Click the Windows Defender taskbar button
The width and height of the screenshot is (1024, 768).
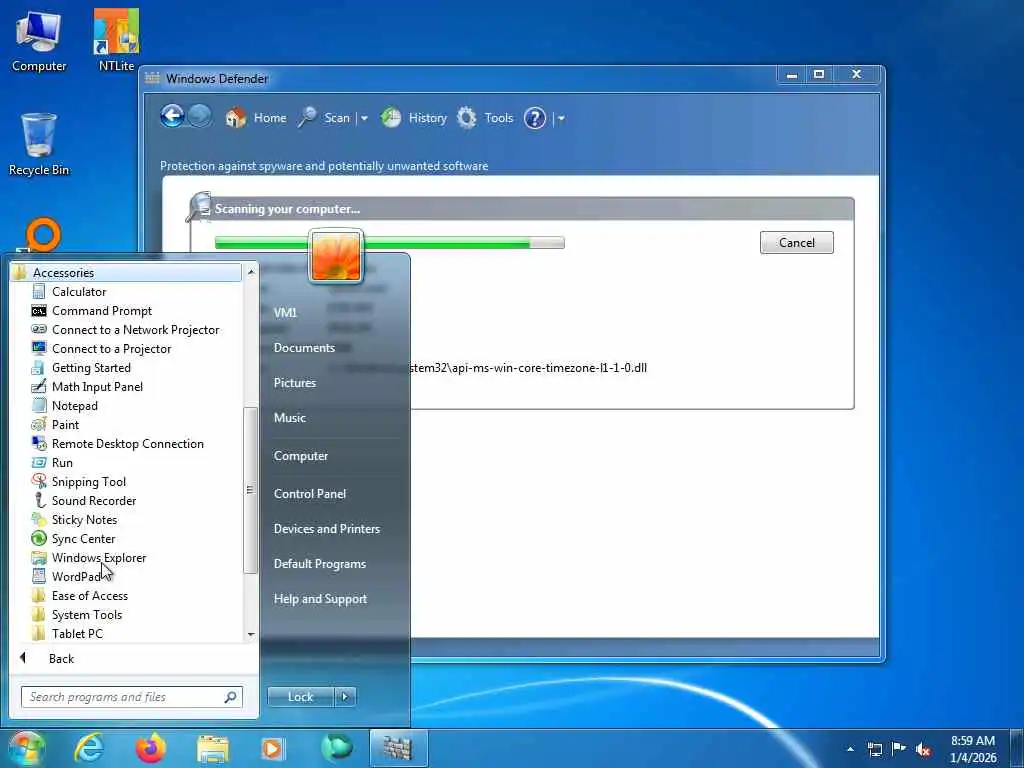tap(398, 748)
